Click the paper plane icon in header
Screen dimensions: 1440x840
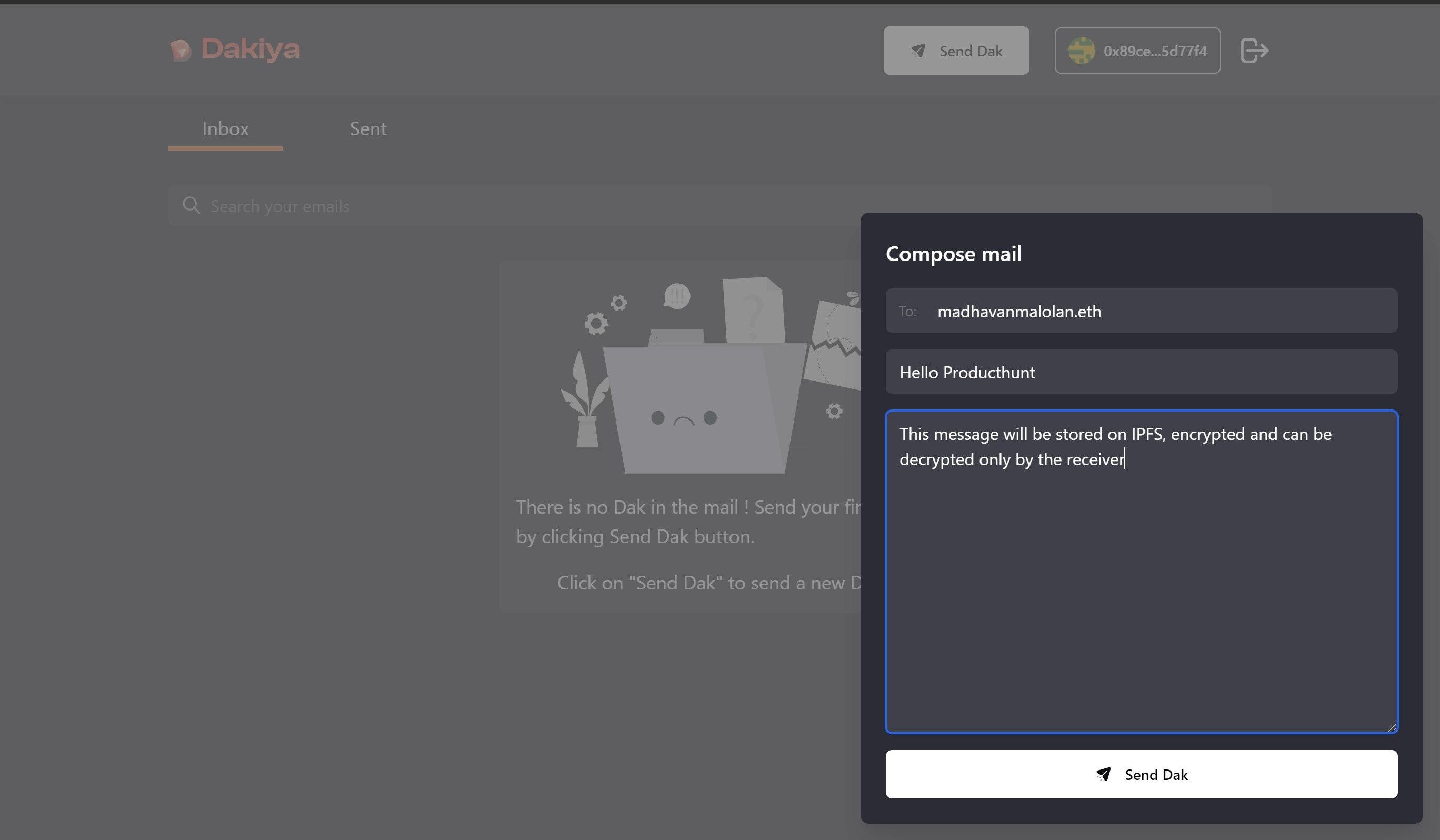(x=918, y=51)
